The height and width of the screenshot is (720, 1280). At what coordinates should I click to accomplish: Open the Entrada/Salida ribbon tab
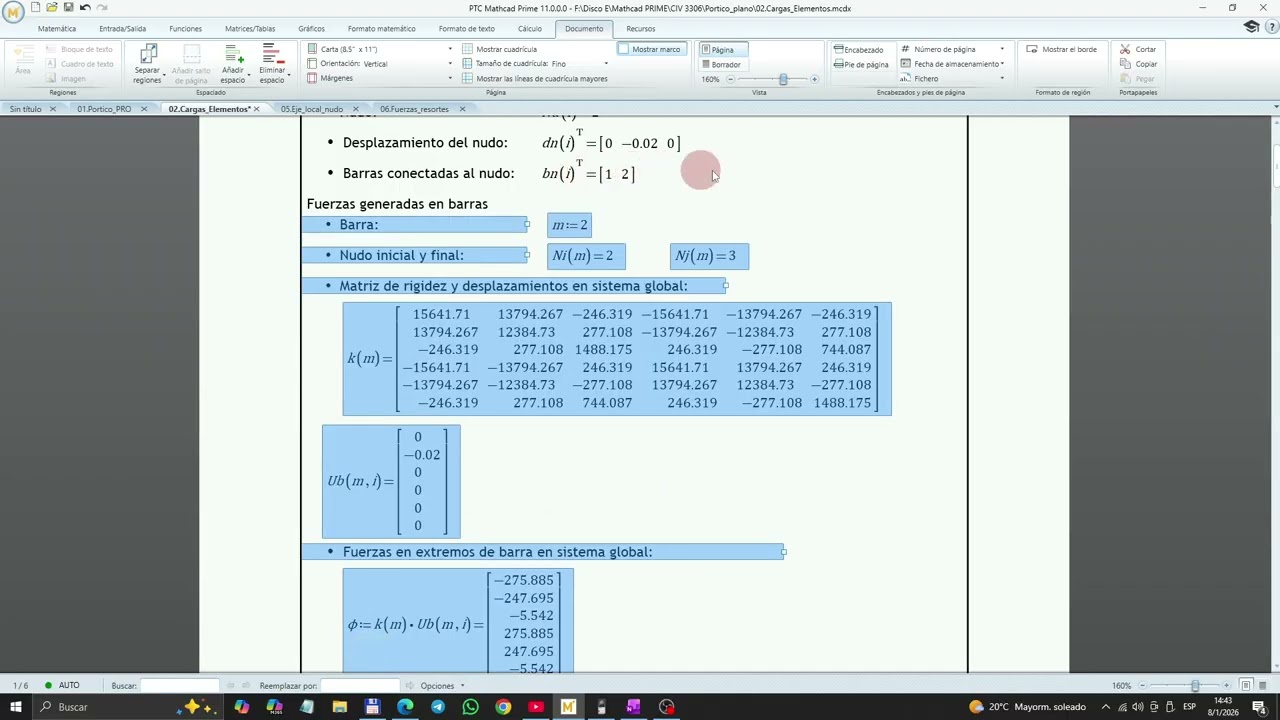[x=122, y=28]
